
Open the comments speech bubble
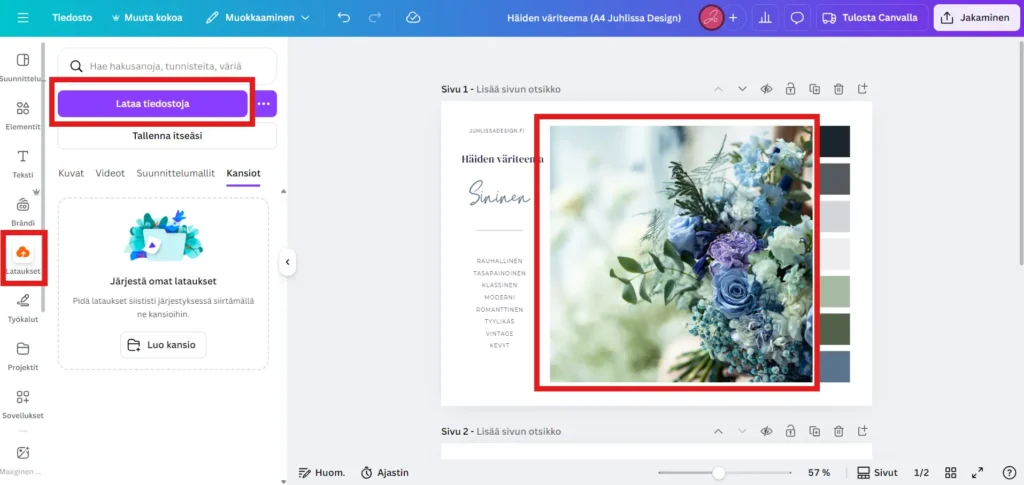coord(797,18)
